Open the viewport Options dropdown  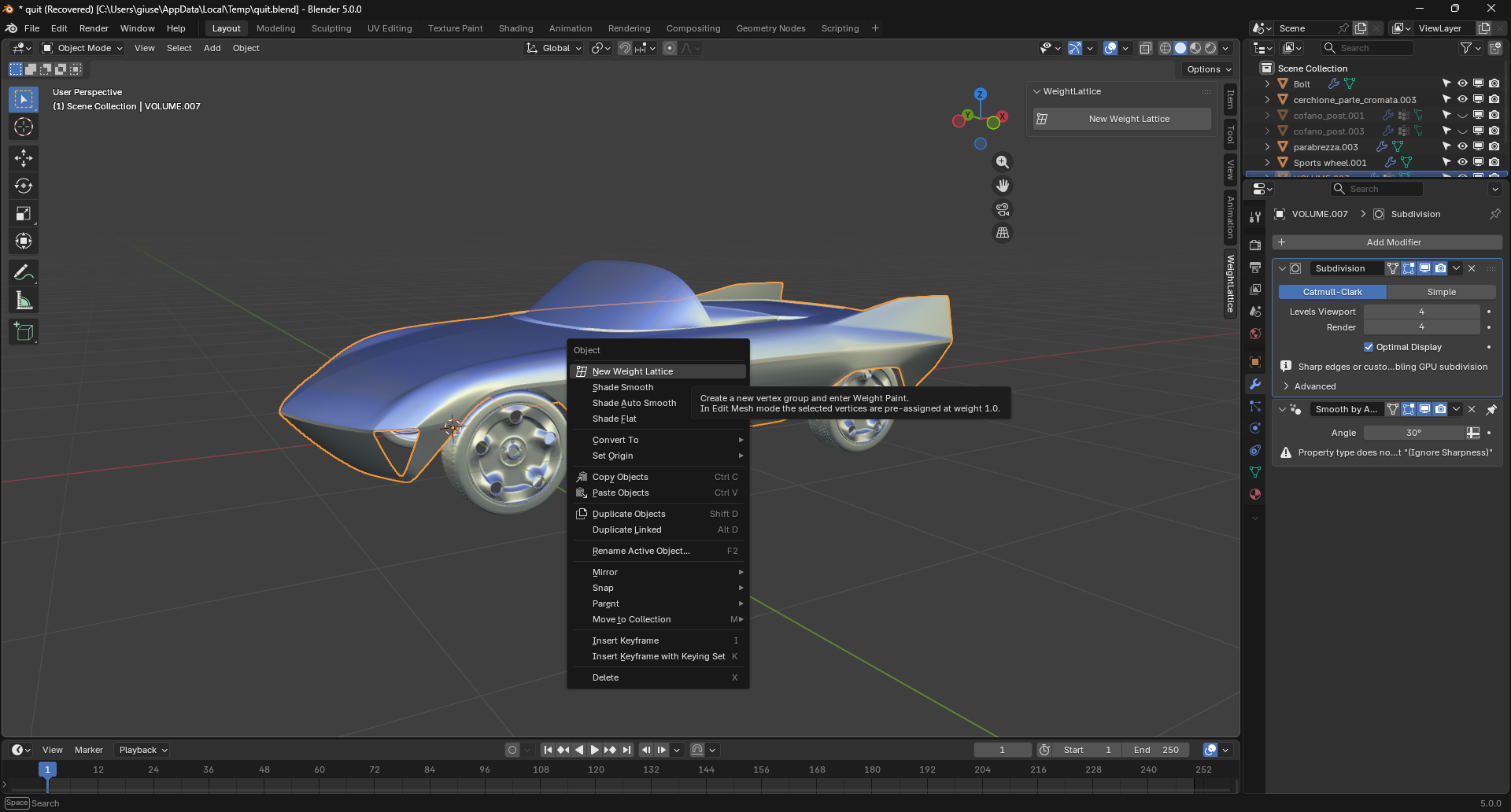[1209, 69]
